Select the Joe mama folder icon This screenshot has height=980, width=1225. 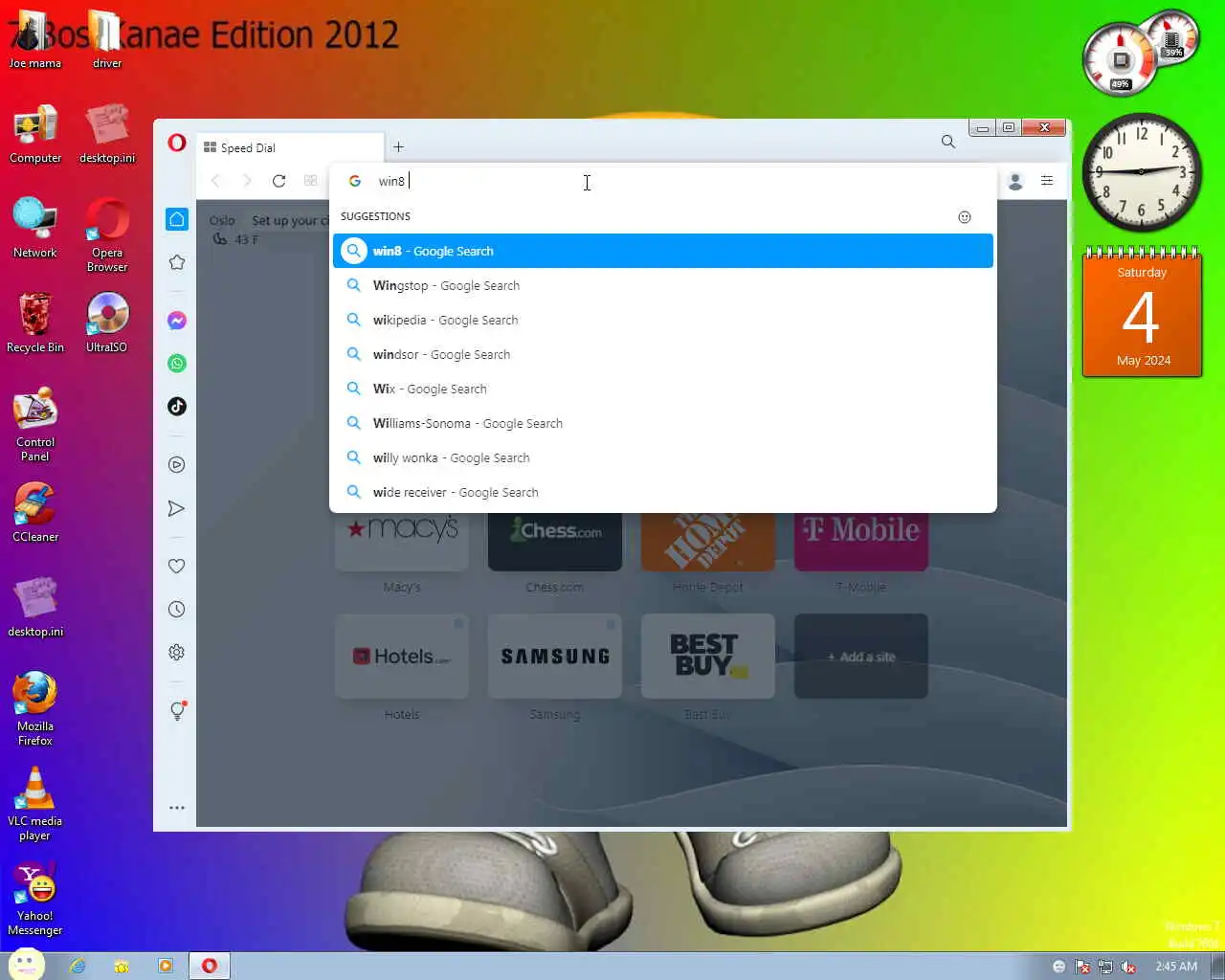coord(35,40)
